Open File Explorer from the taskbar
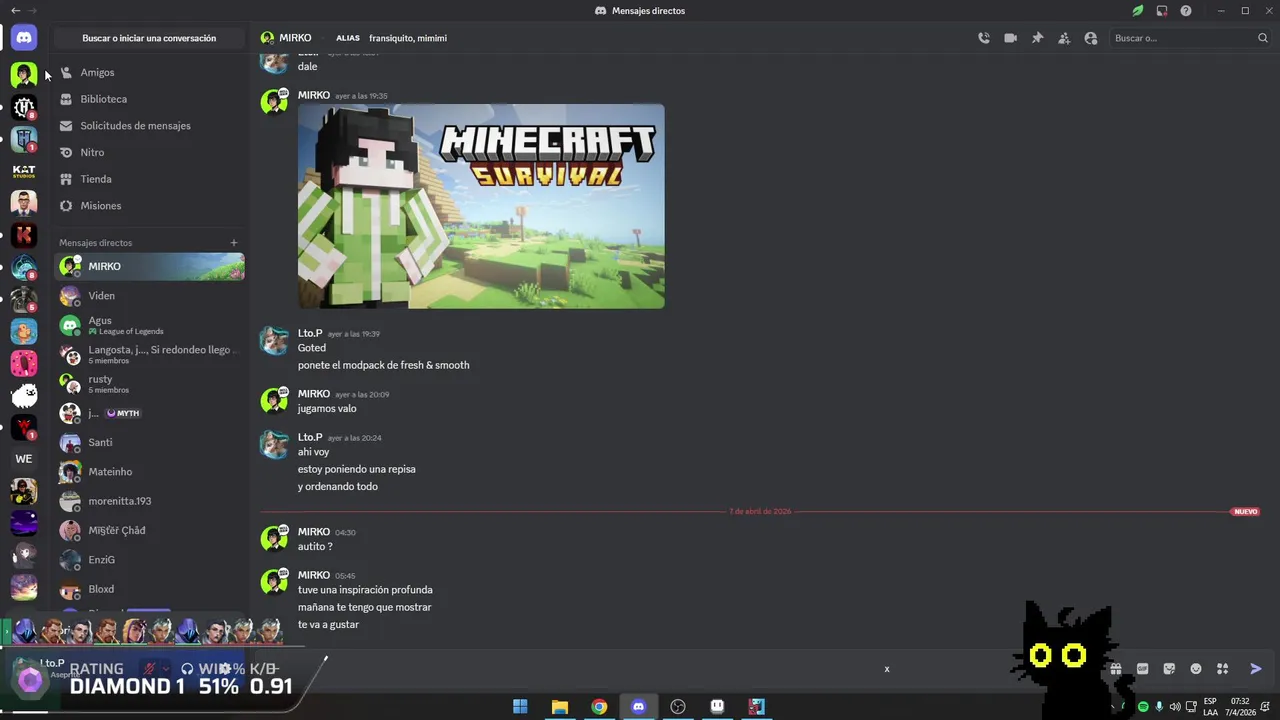 click(x=560, y=707)
